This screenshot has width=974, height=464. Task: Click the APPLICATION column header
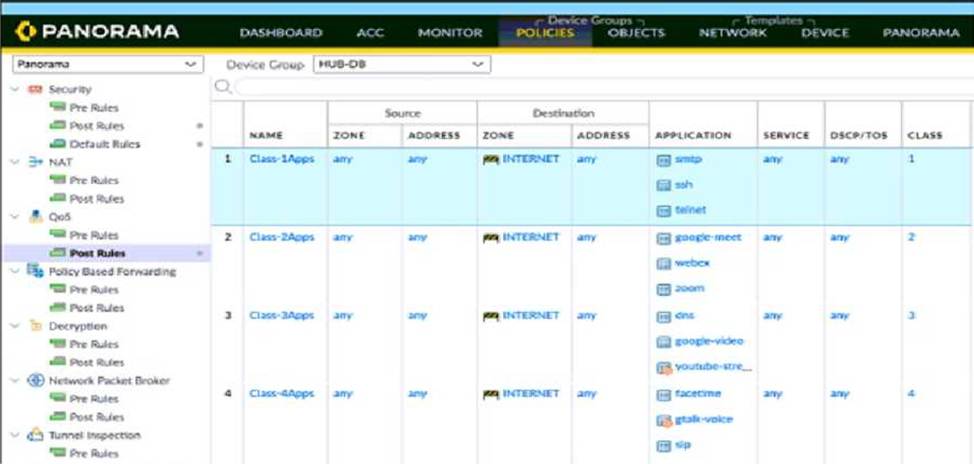693,135
